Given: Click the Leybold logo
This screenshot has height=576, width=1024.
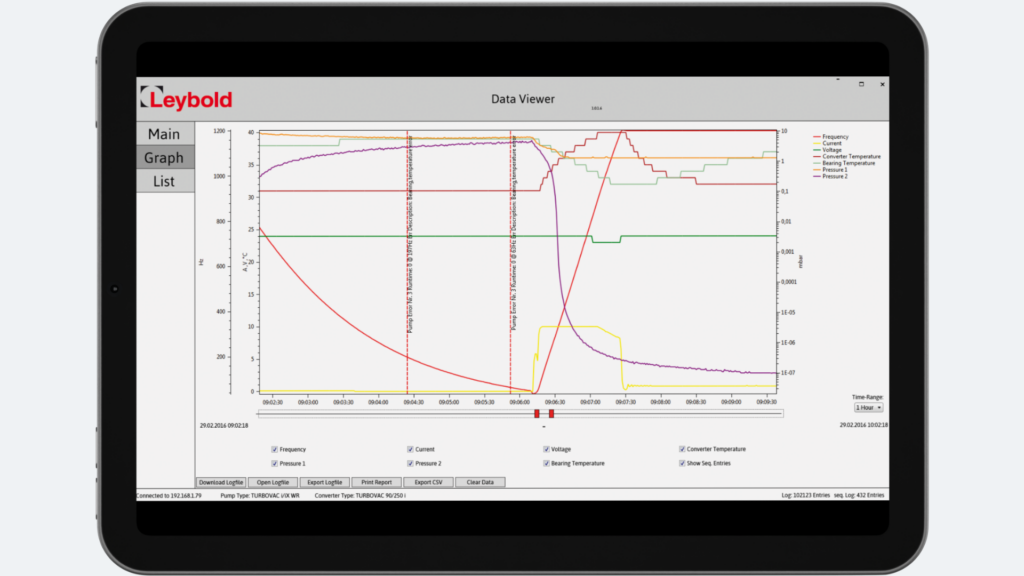Looking at the screenshot, I should pyautogui.click(x=186, y=99).
